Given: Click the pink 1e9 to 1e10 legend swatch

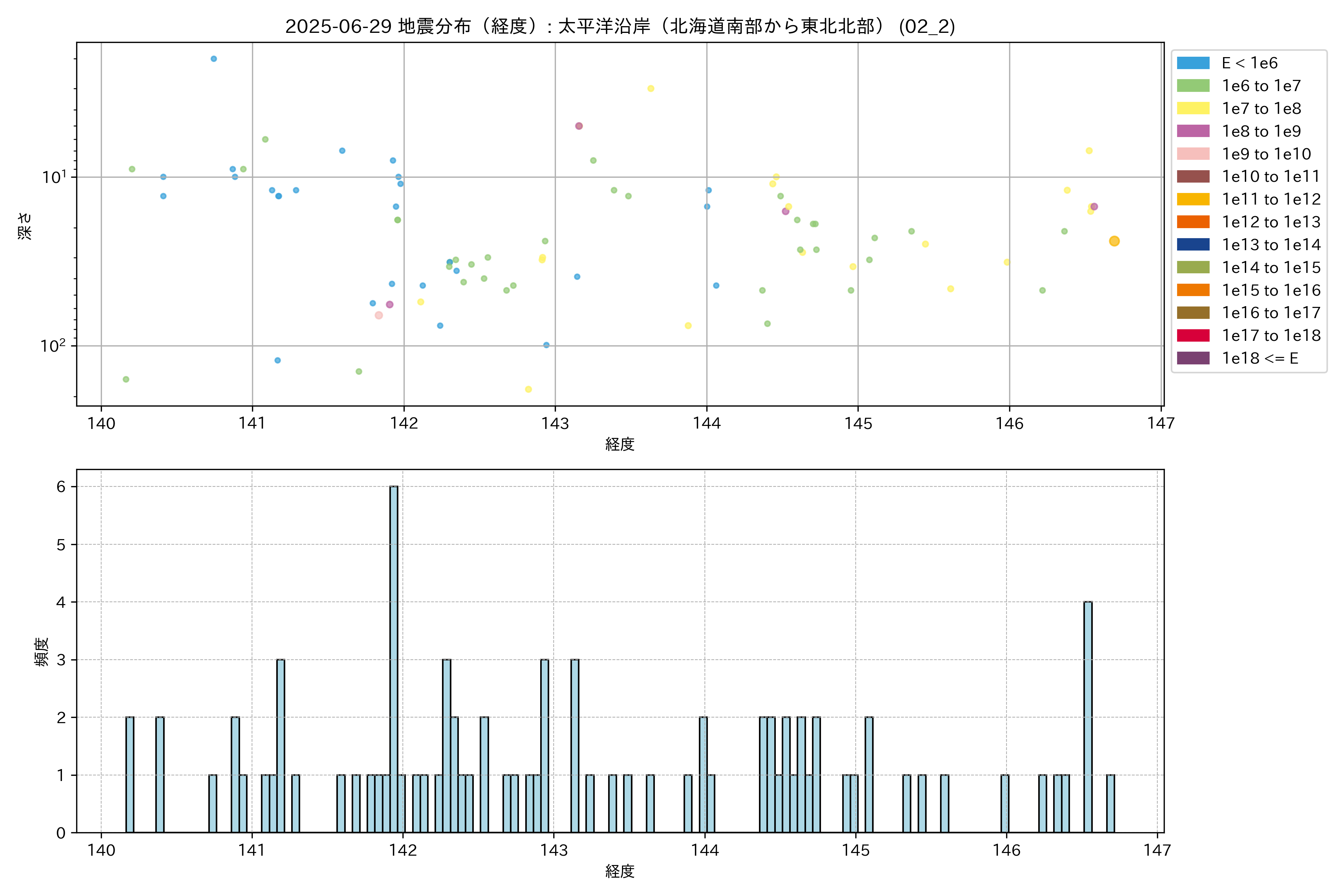Looking at the screenshot, I should point(1193,154).
